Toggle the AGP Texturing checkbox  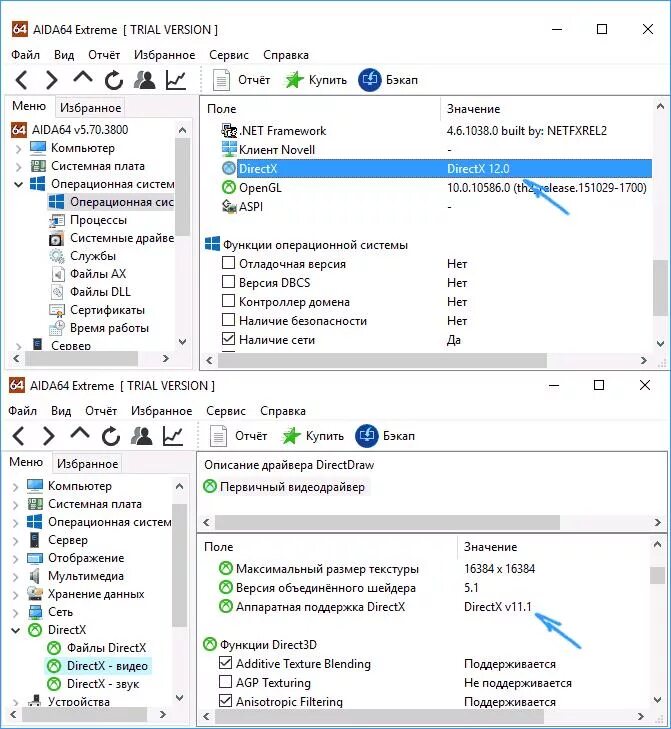coord(225,682)
